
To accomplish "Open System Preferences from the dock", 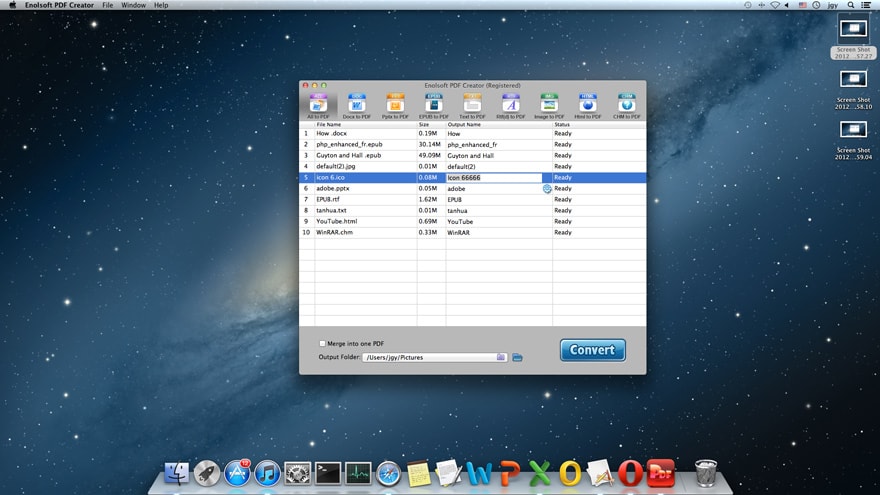I will (x=297, y=473).
